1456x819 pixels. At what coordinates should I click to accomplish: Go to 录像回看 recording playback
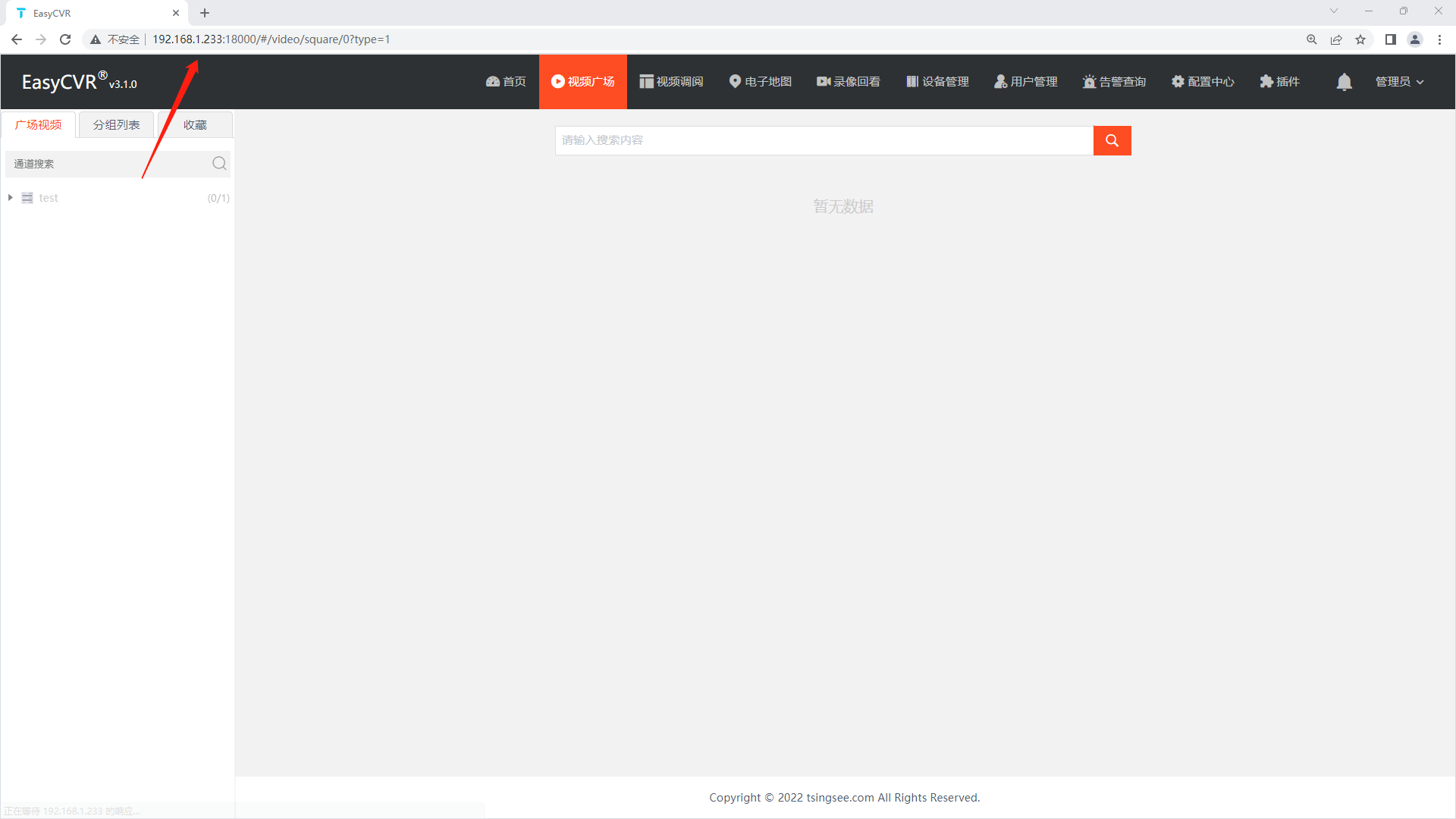(x=849, y=82)
